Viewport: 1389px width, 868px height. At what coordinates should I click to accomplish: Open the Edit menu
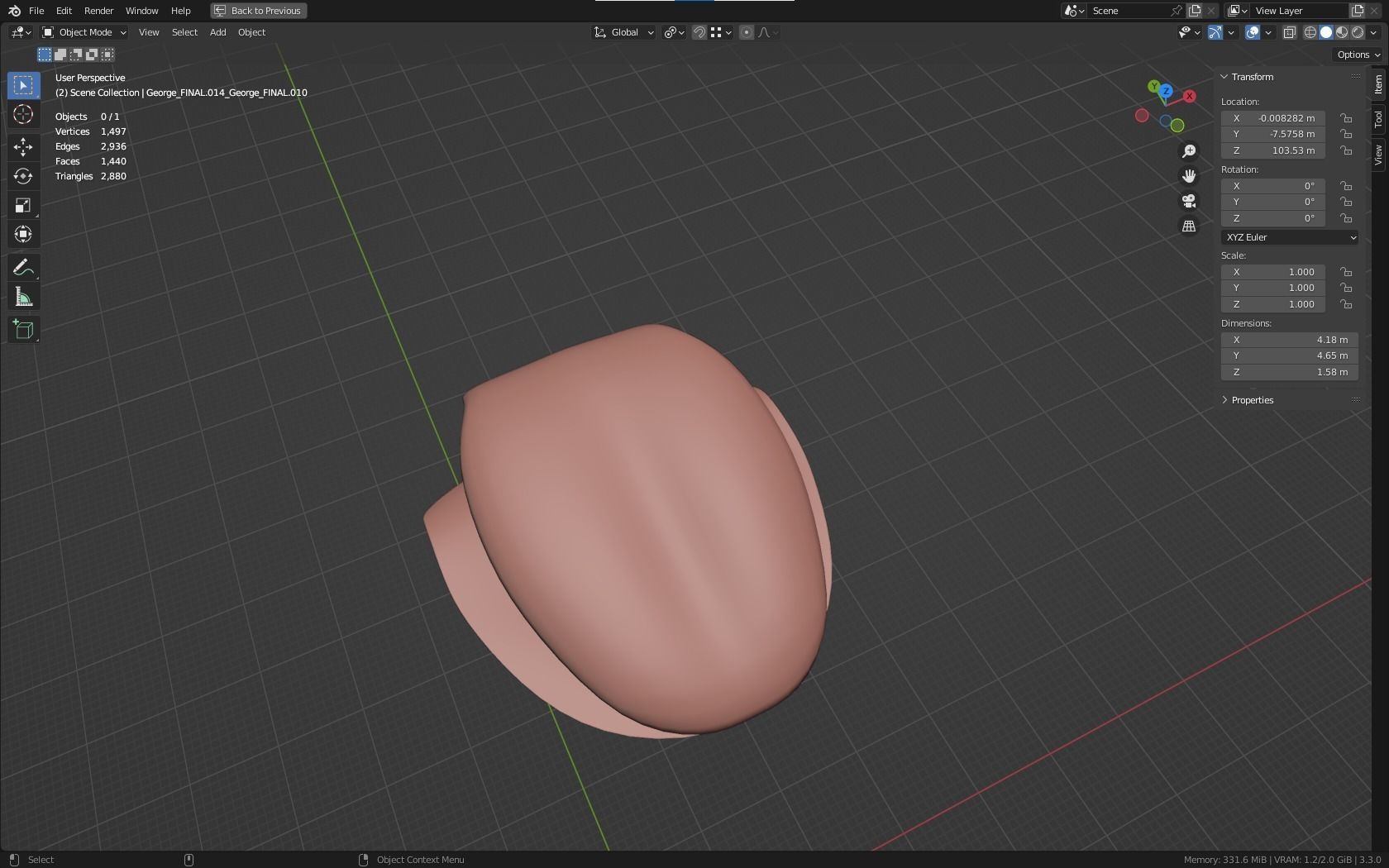pyautogui.click(x=64, y=11)
